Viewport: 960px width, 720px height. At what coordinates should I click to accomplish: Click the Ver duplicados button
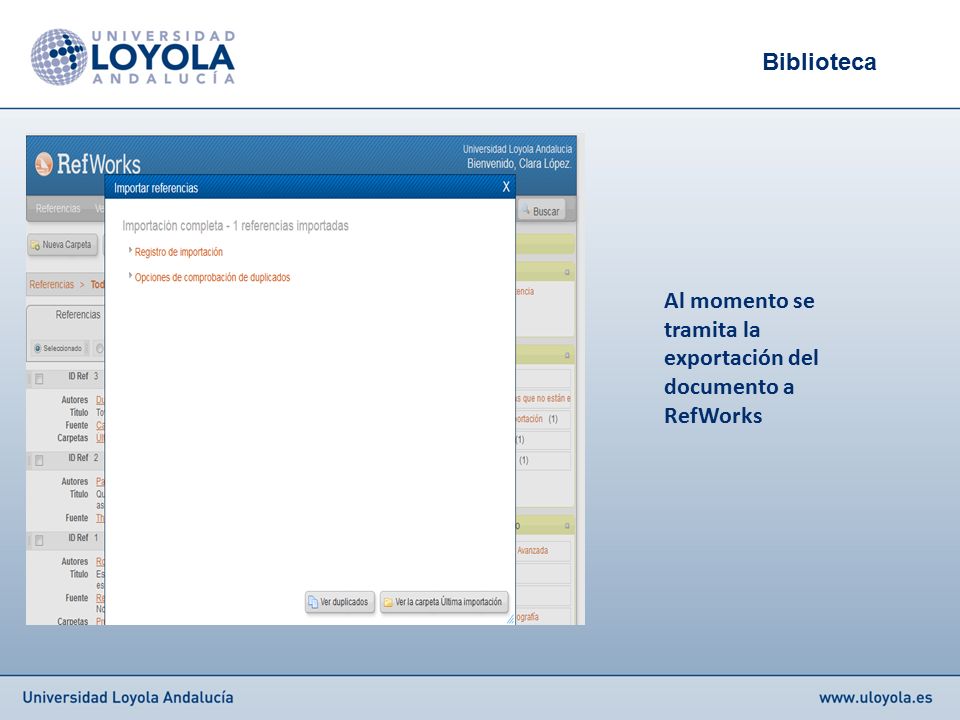tap(340, 602)
